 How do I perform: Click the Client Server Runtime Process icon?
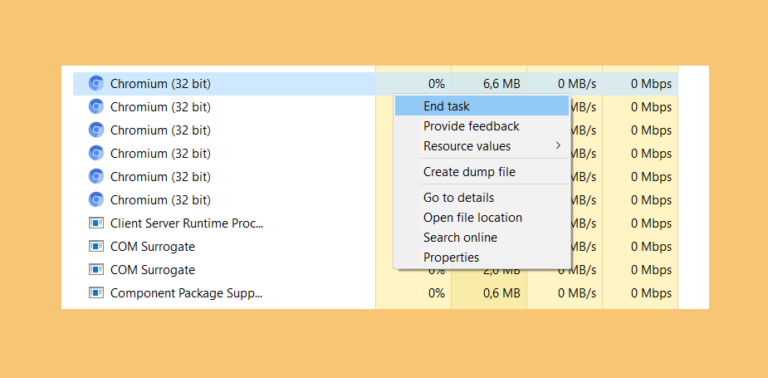click(x=96, y=223)
